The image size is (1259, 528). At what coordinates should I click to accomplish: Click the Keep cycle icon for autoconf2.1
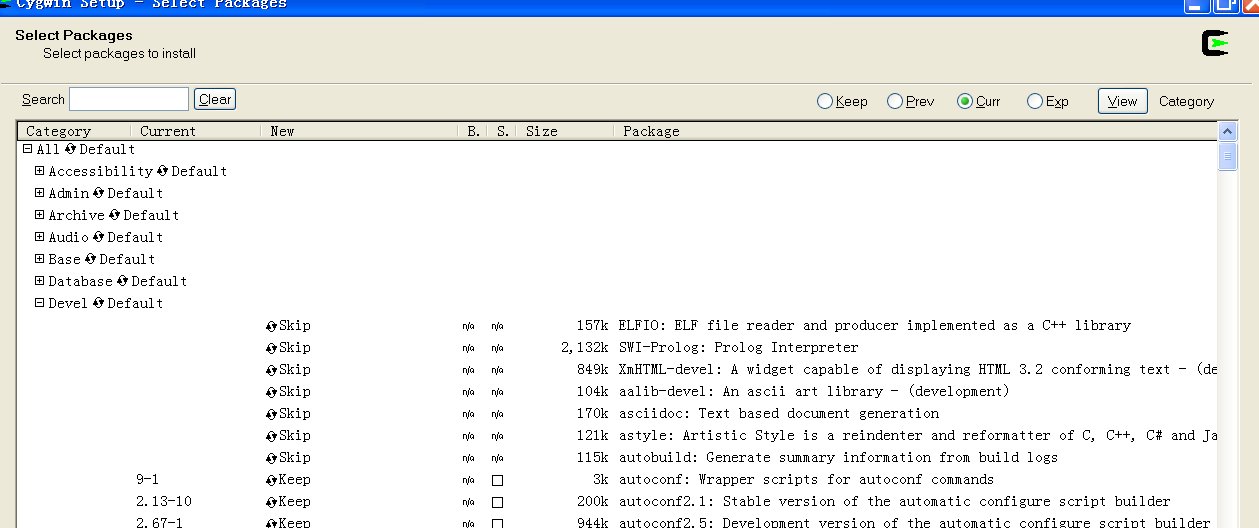[x=271, y=502]
